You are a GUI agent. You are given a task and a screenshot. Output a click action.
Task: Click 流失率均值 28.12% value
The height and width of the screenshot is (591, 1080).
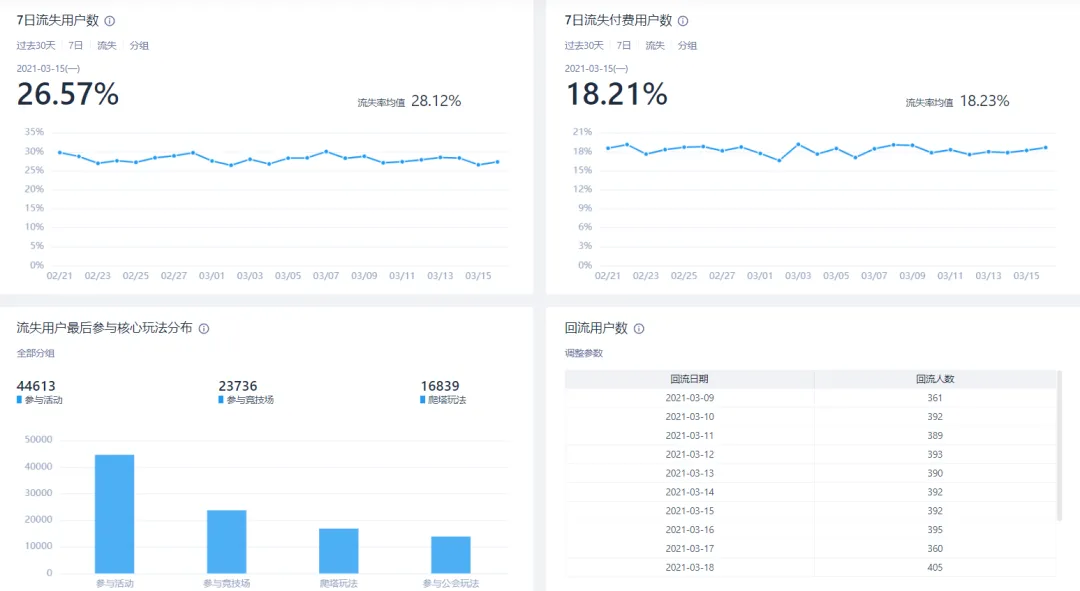point(436,101)
